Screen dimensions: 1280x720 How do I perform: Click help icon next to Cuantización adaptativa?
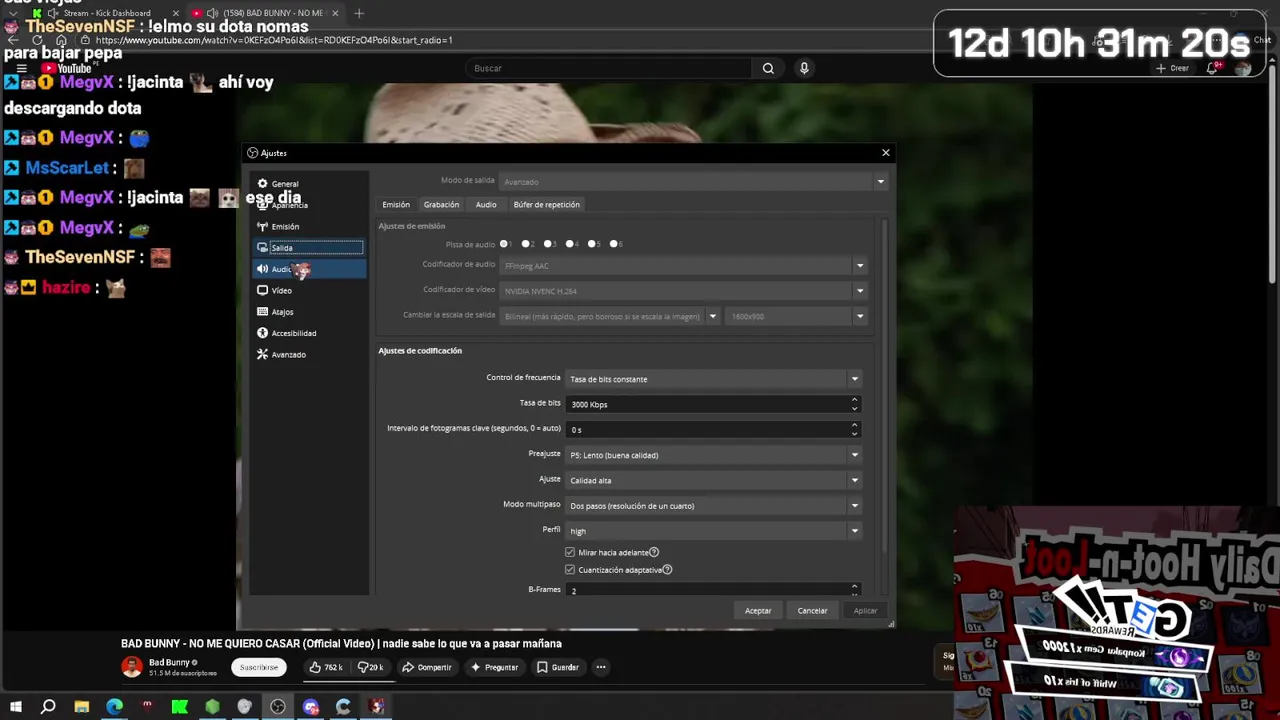coord(667,570)
